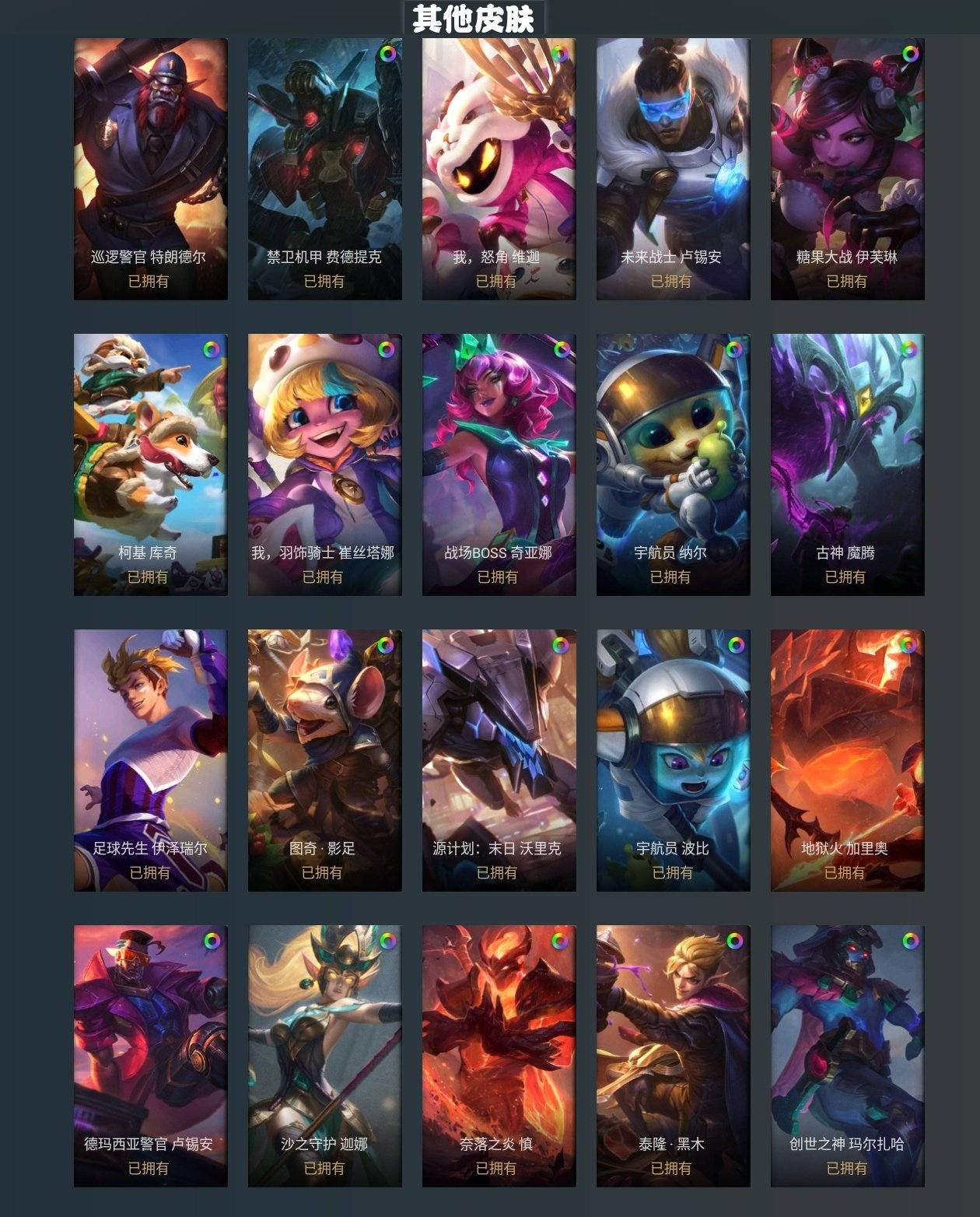The image size is (980, 1217).
Task: Click chroma wheel icon on 泰隆·黑木 card
Action: (x=734, y=941)
